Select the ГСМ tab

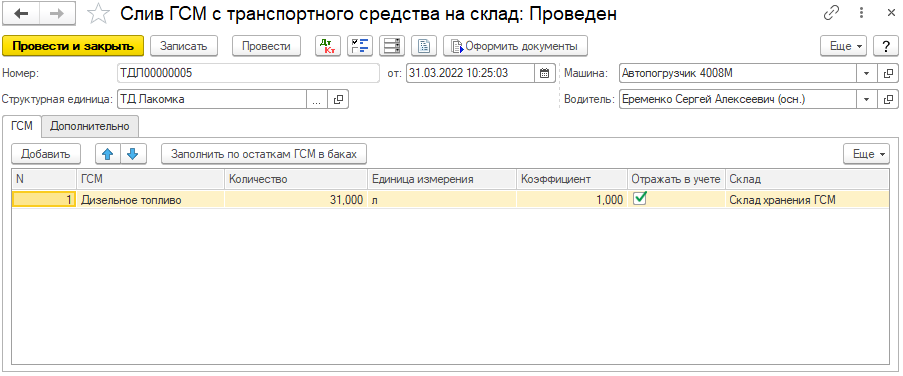coord(22,127)
